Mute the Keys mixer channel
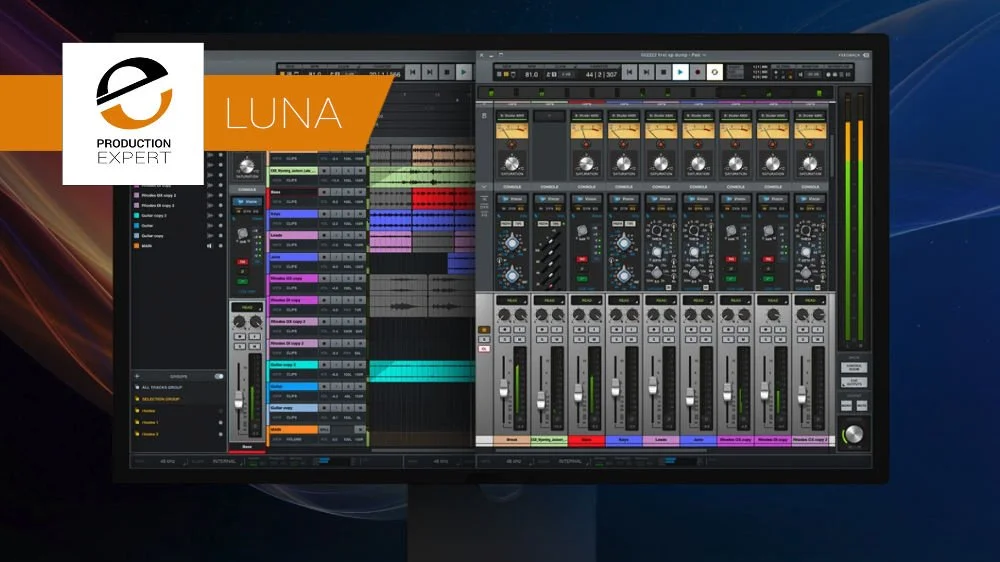This screenshot has width=1000, height=562. [x=631, y=339]
